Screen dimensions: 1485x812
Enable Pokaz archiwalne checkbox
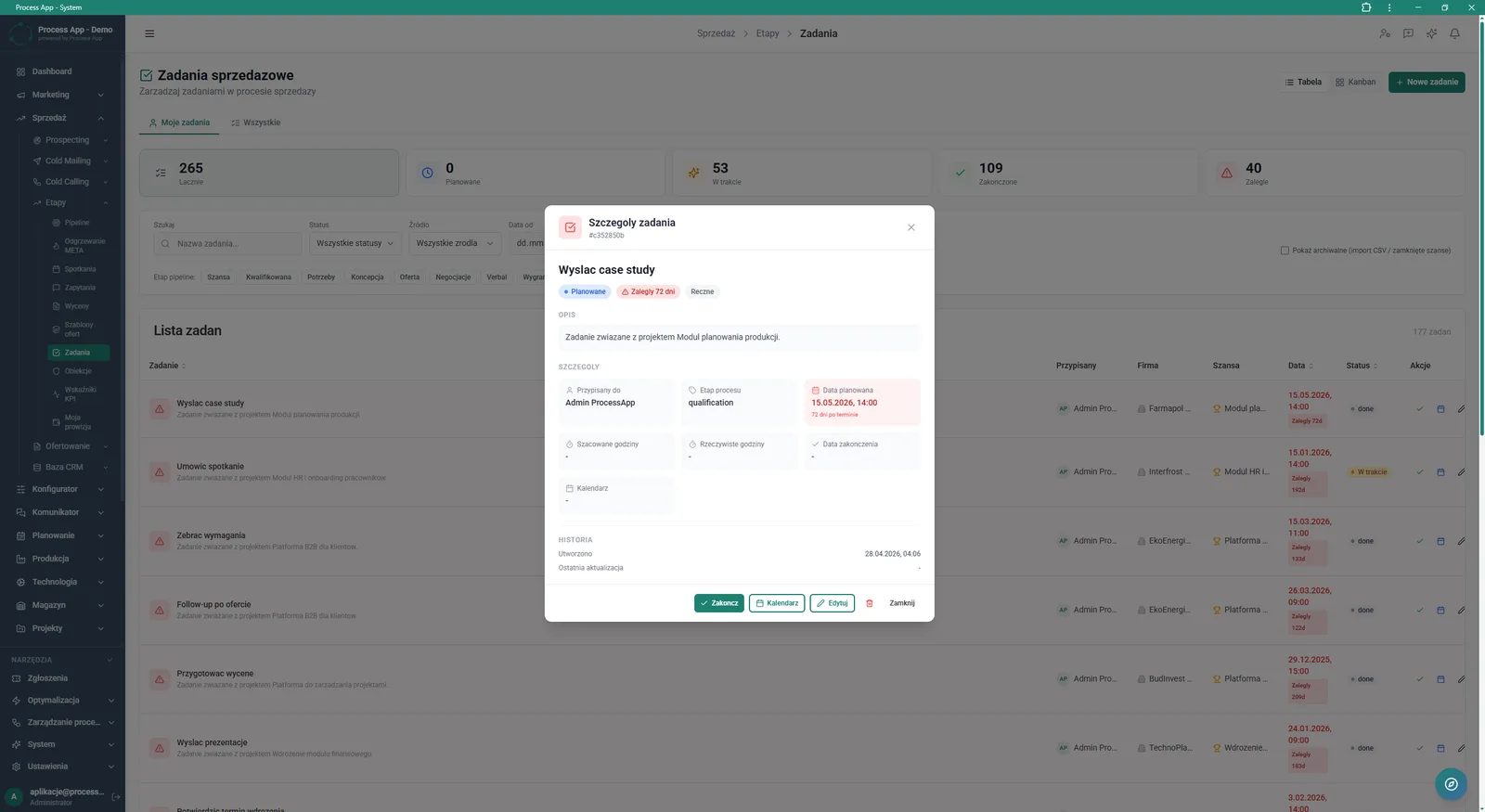[1285, 251]
